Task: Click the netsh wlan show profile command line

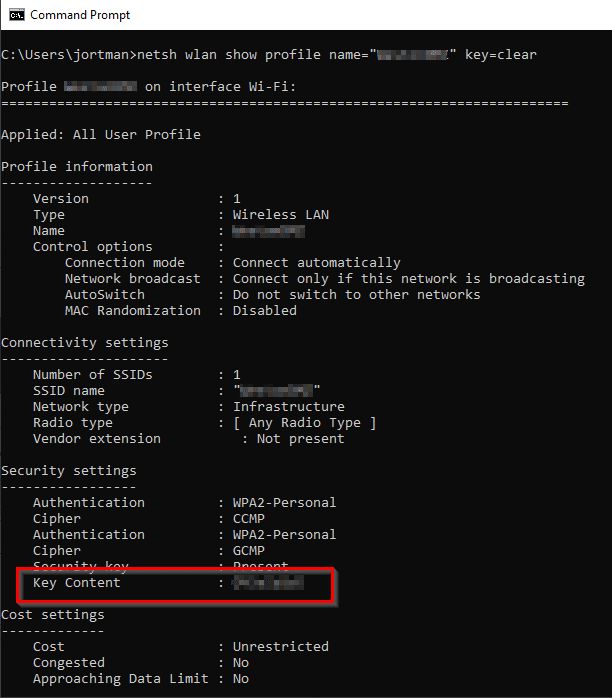Action: coord(269,55)
